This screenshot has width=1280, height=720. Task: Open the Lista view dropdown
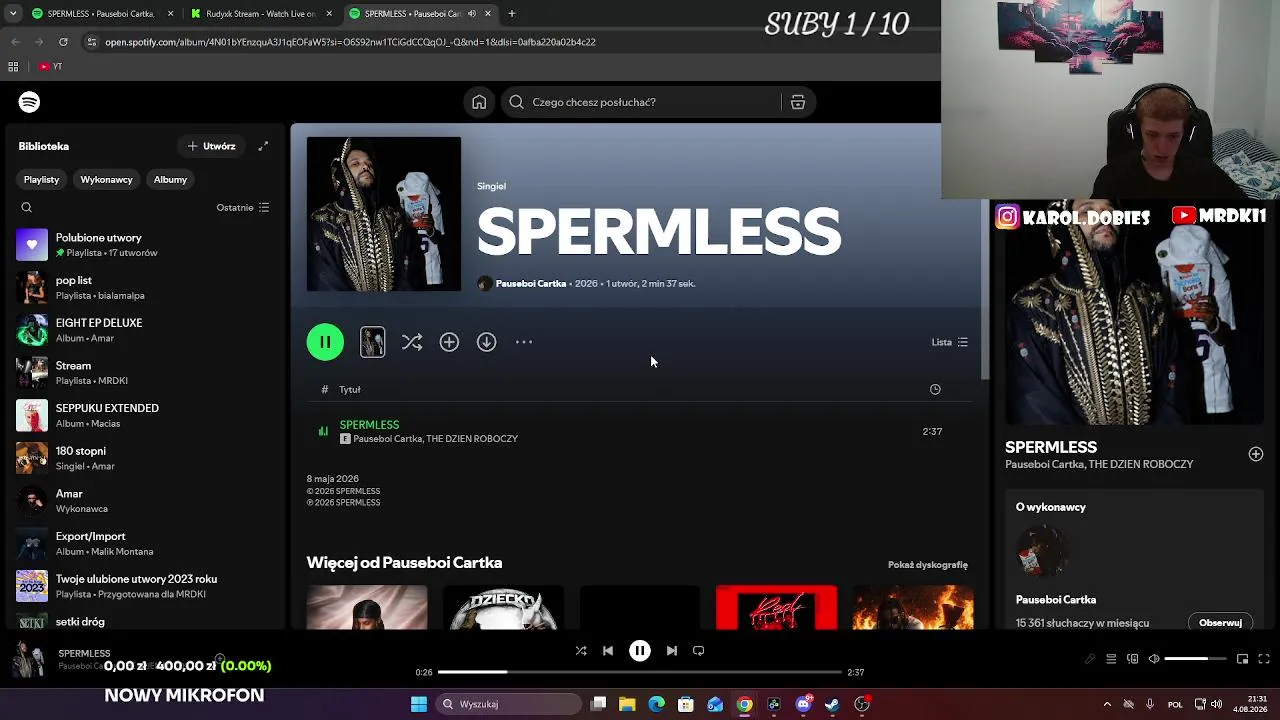coord(950,342)
